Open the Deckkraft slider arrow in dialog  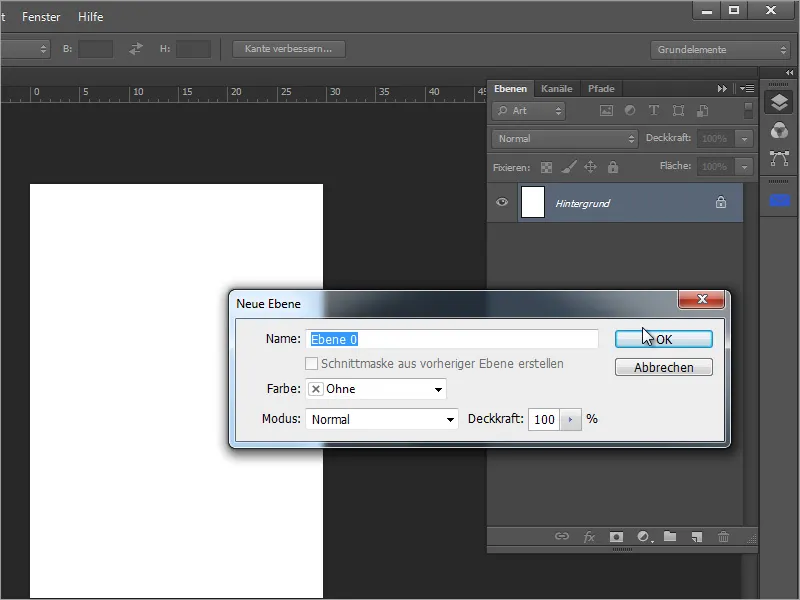[570, 419]
